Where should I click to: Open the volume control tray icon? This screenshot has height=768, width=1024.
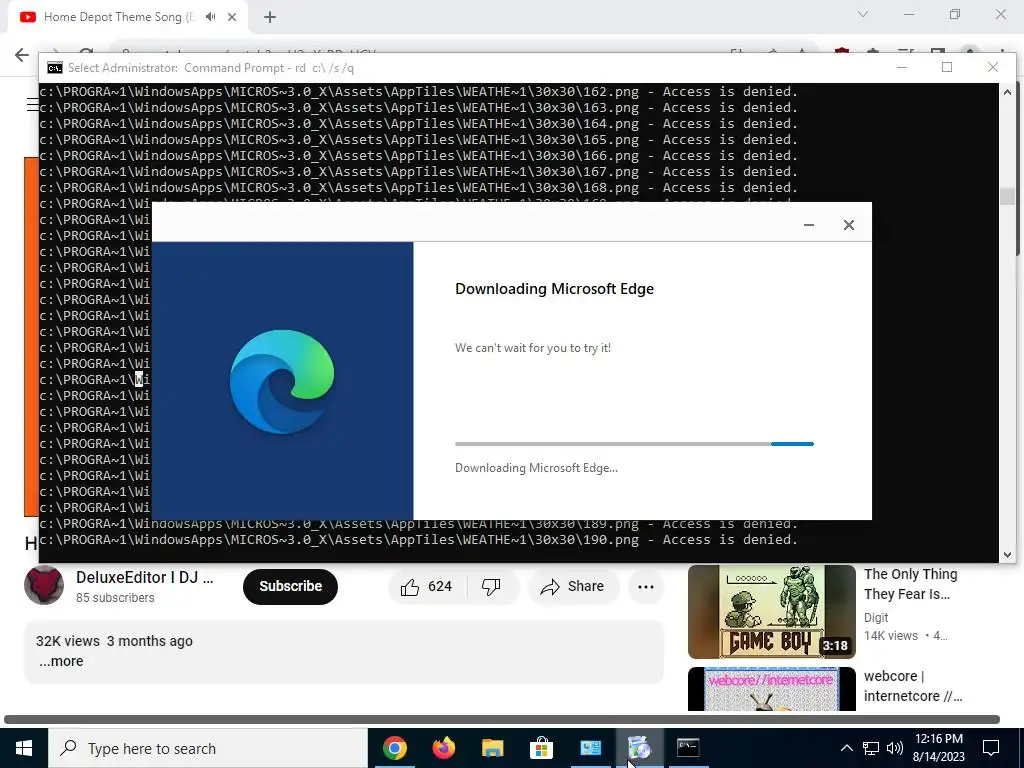895,748
